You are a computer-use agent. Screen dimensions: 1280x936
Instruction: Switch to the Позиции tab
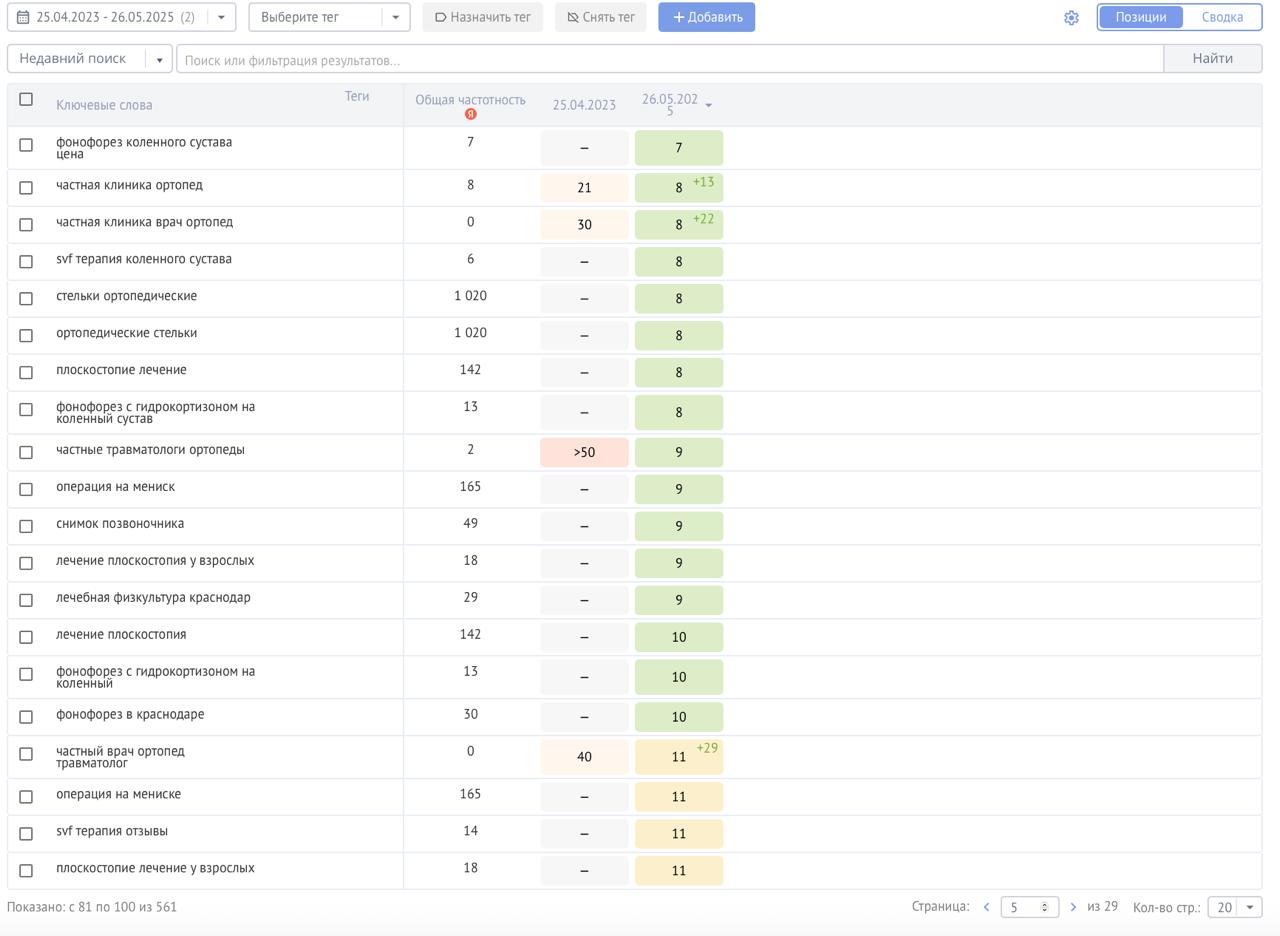tap(1140, 17)
